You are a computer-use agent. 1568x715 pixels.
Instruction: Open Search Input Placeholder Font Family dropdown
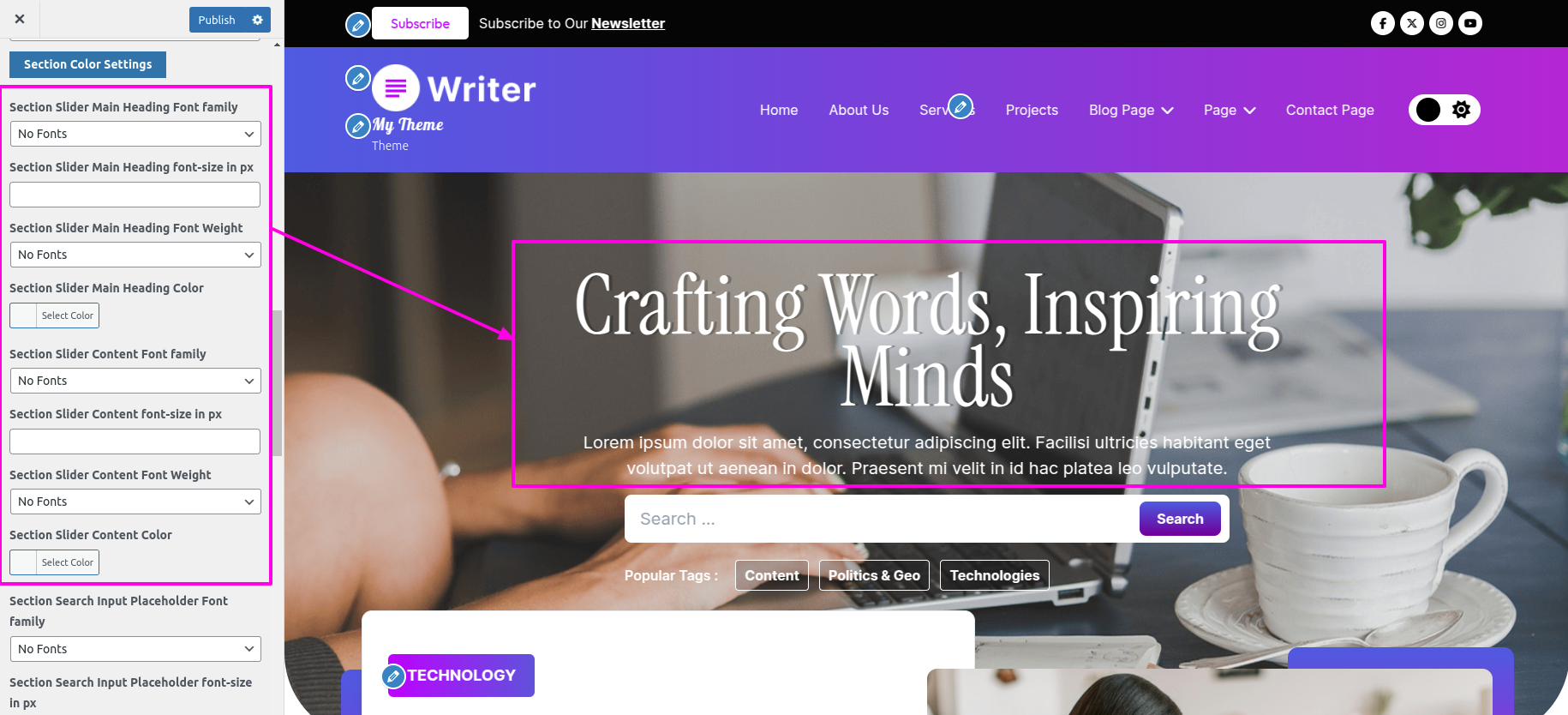pos(135,649)
